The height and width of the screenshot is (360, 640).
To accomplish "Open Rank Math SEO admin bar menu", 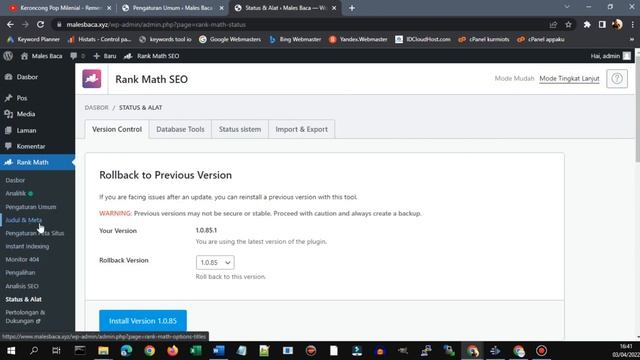I will click(151, 56).
